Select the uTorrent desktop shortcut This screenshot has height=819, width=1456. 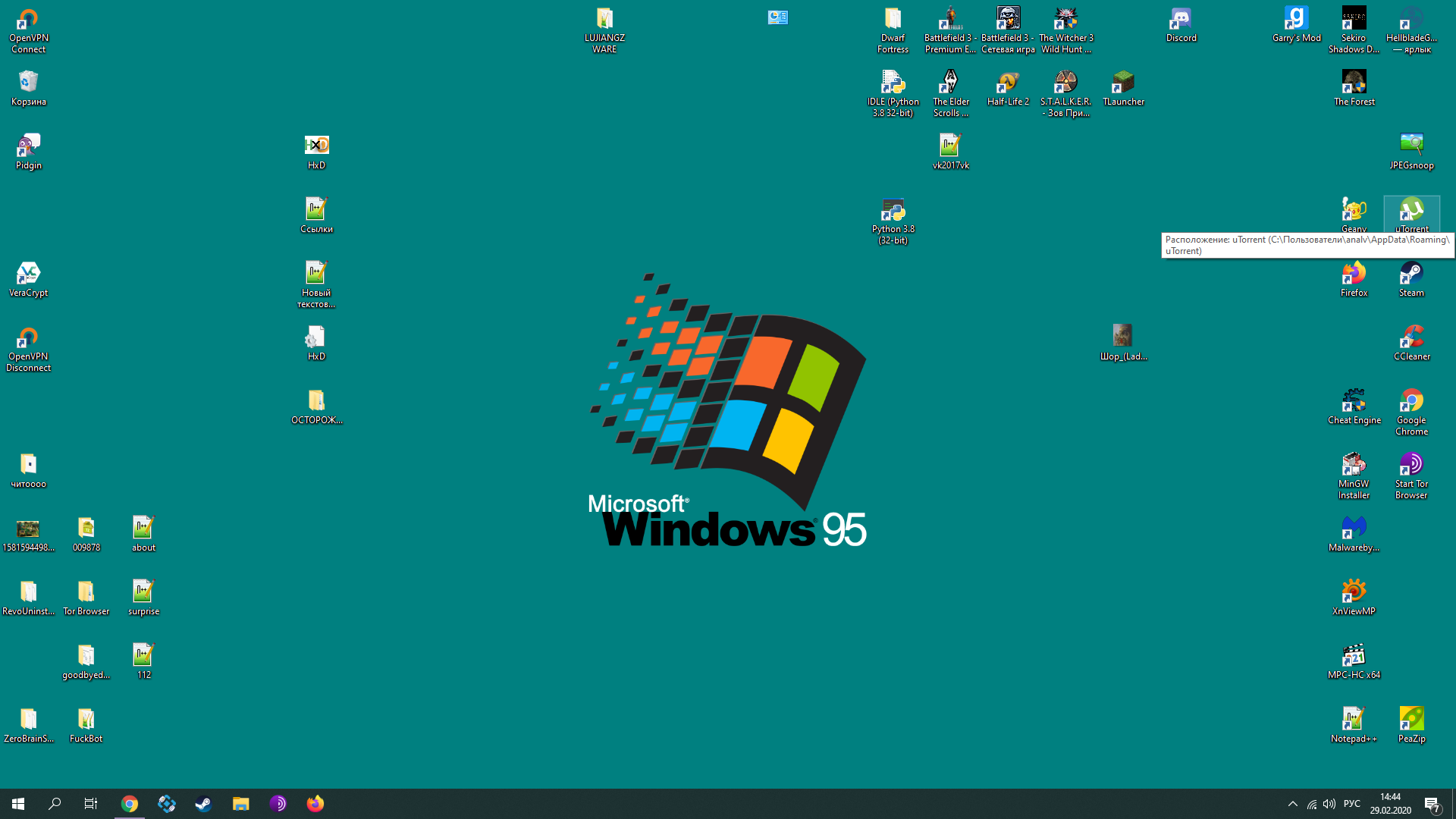1411,215
